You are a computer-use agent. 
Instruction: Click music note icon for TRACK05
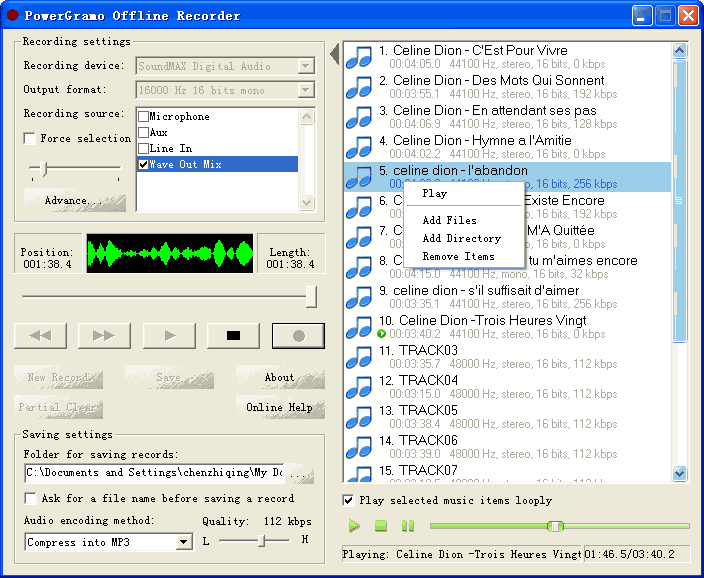359,418
